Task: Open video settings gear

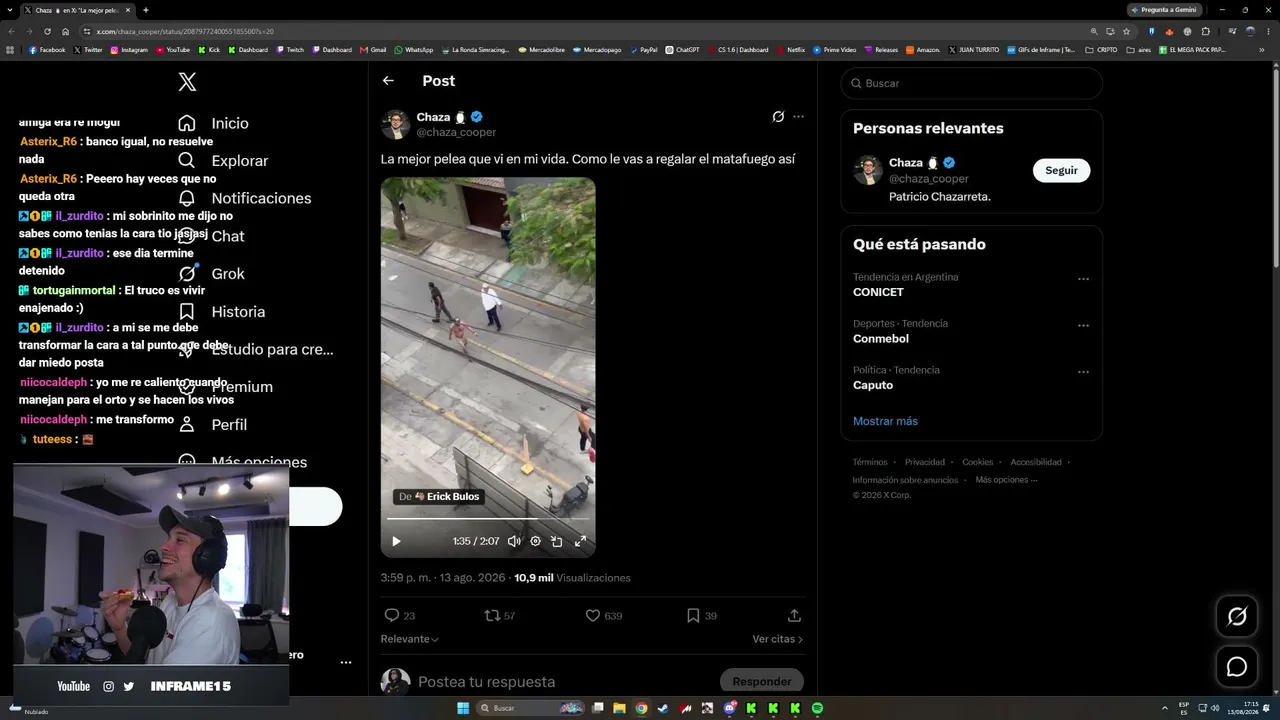Action: pyautogui.click(x=535, y=541)
